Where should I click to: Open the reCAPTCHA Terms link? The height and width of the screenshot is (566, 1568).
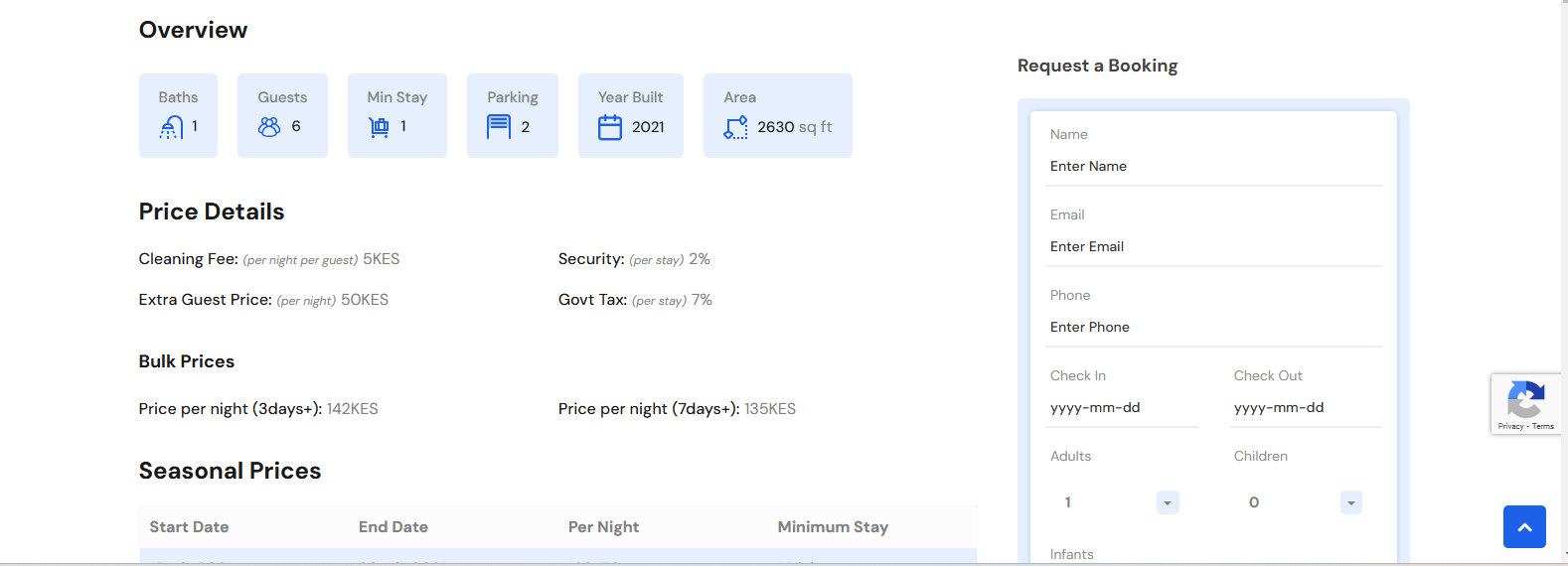click(1543, 426)
